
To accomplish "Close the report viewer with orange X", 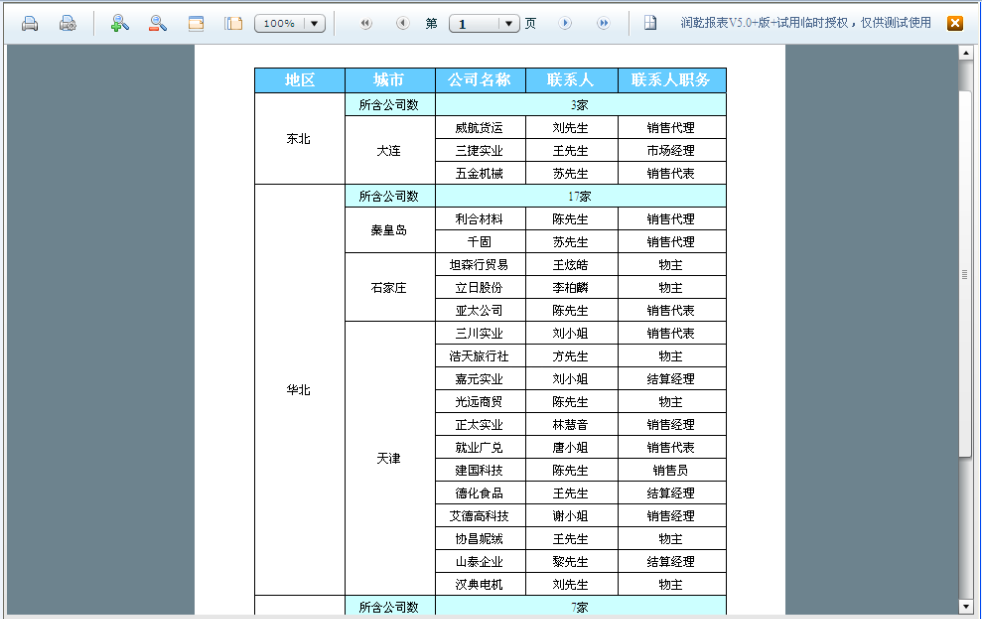I will pyautogui.click(x=955, y=24).
